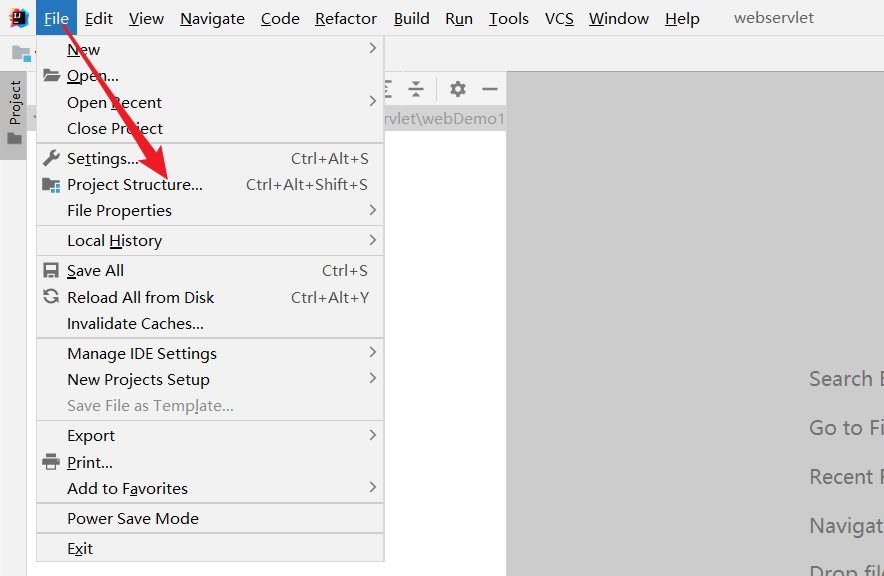Click the Project Structure folder icon

[51, 185]
